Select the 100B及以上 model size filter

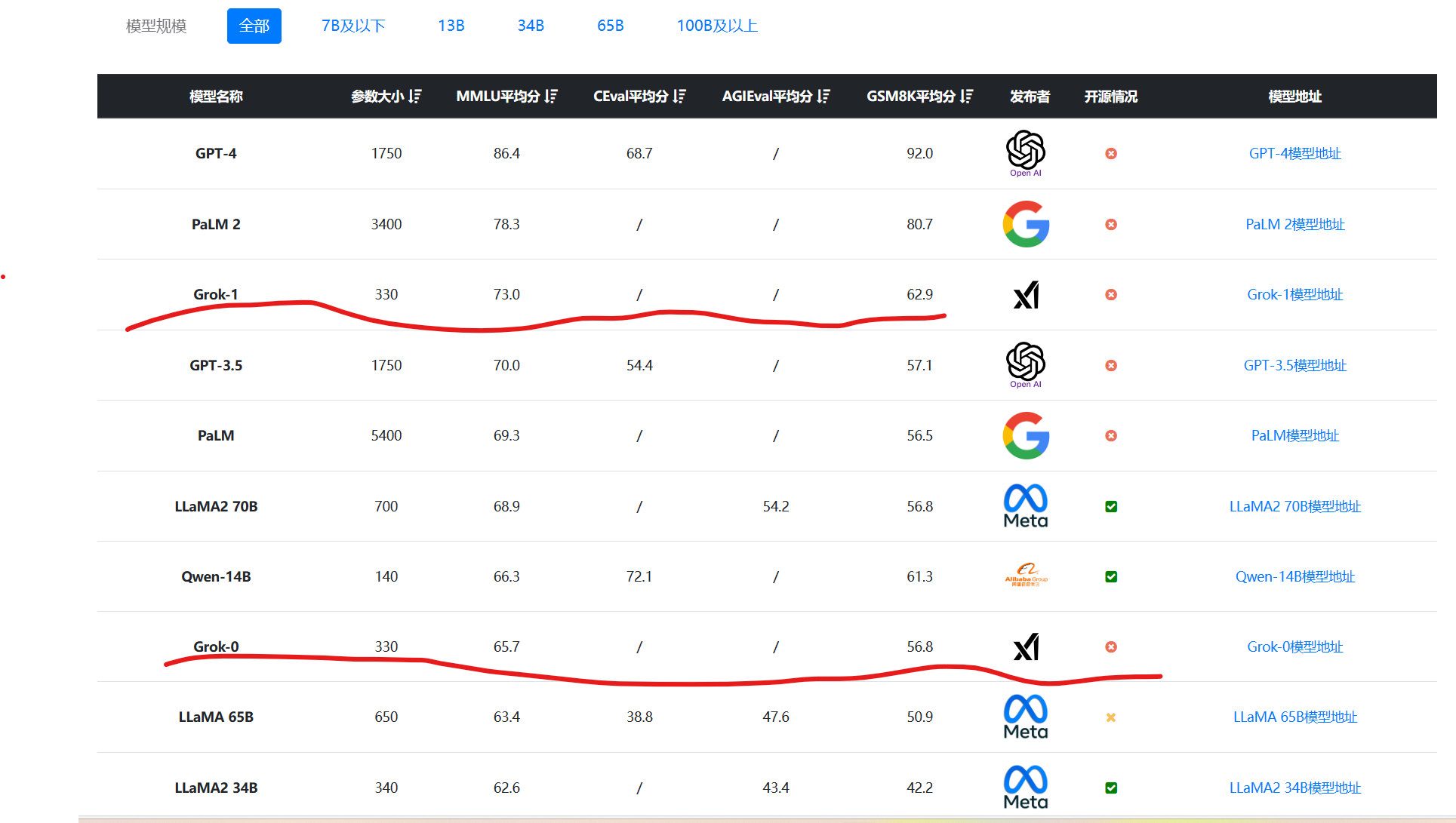pyautogui.click(x=717, y=26)
